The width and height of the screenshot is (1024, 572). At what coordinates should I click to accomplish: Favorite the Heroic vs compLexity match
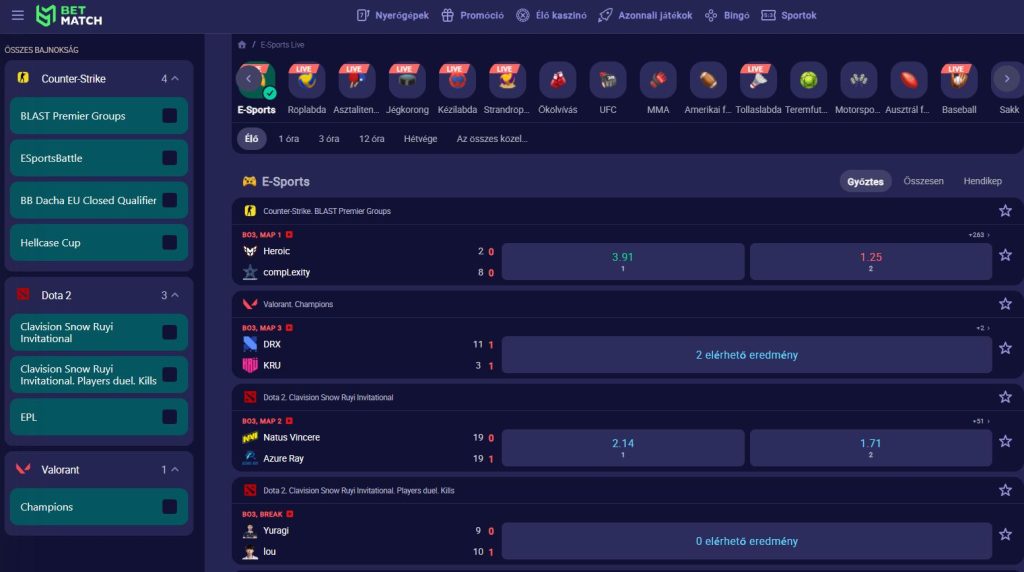click(x=1005, y=255)
